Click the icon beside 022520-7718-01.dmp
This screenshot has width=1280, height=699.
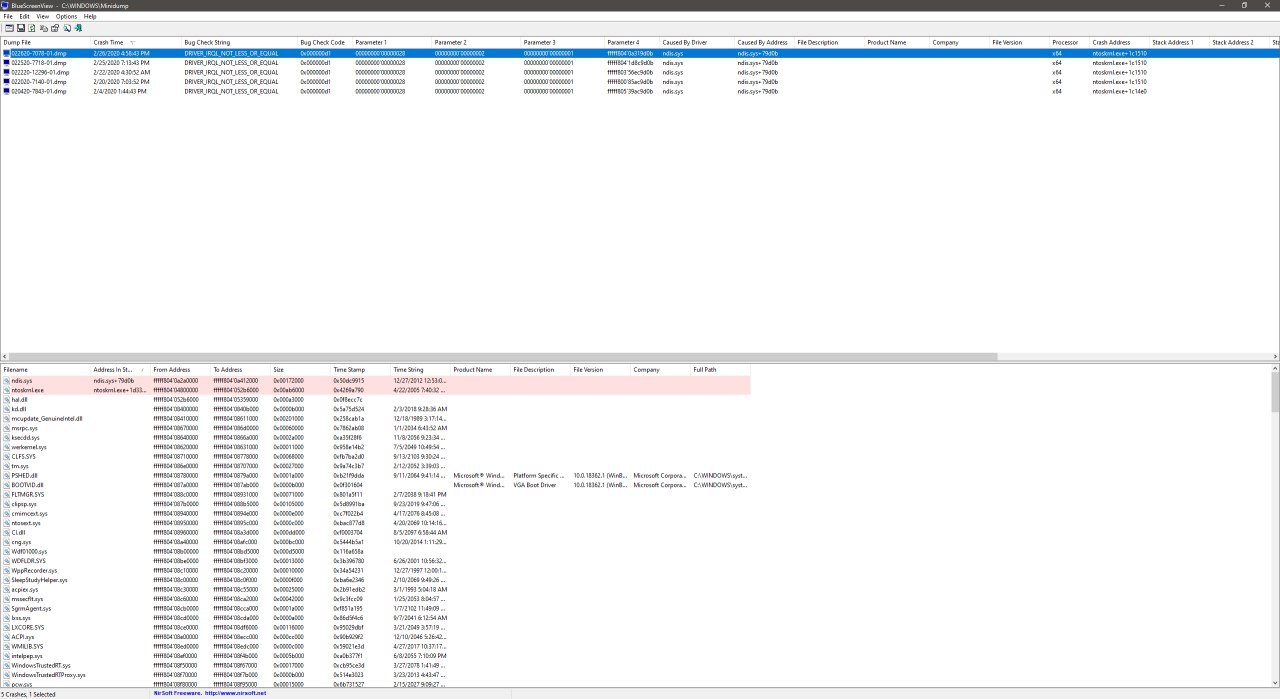(x=7, y=63)
